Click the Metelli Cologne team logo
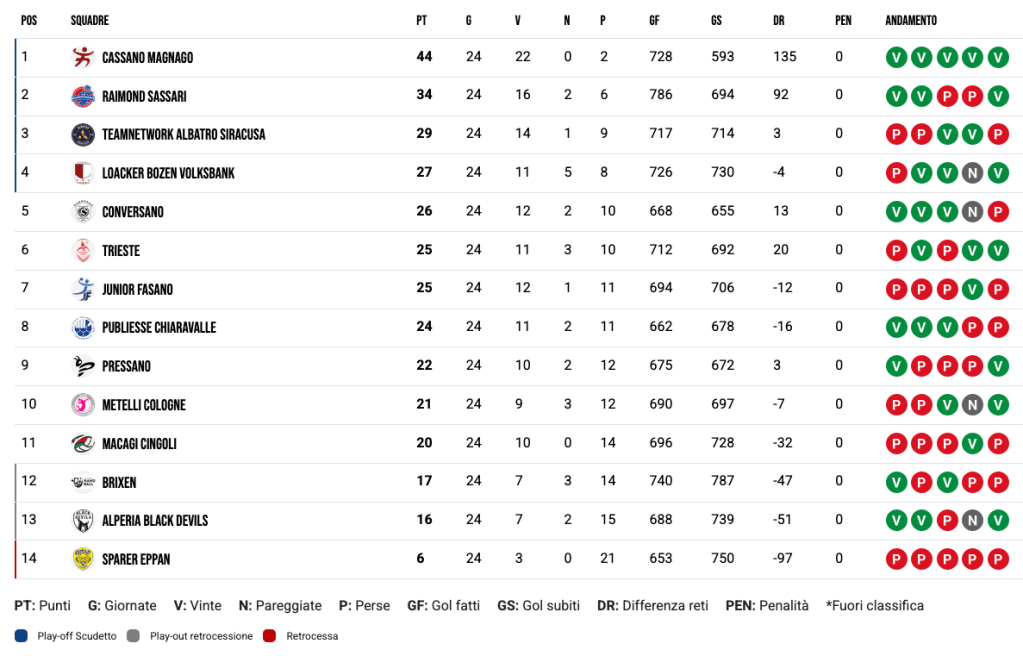 (83, 405)
